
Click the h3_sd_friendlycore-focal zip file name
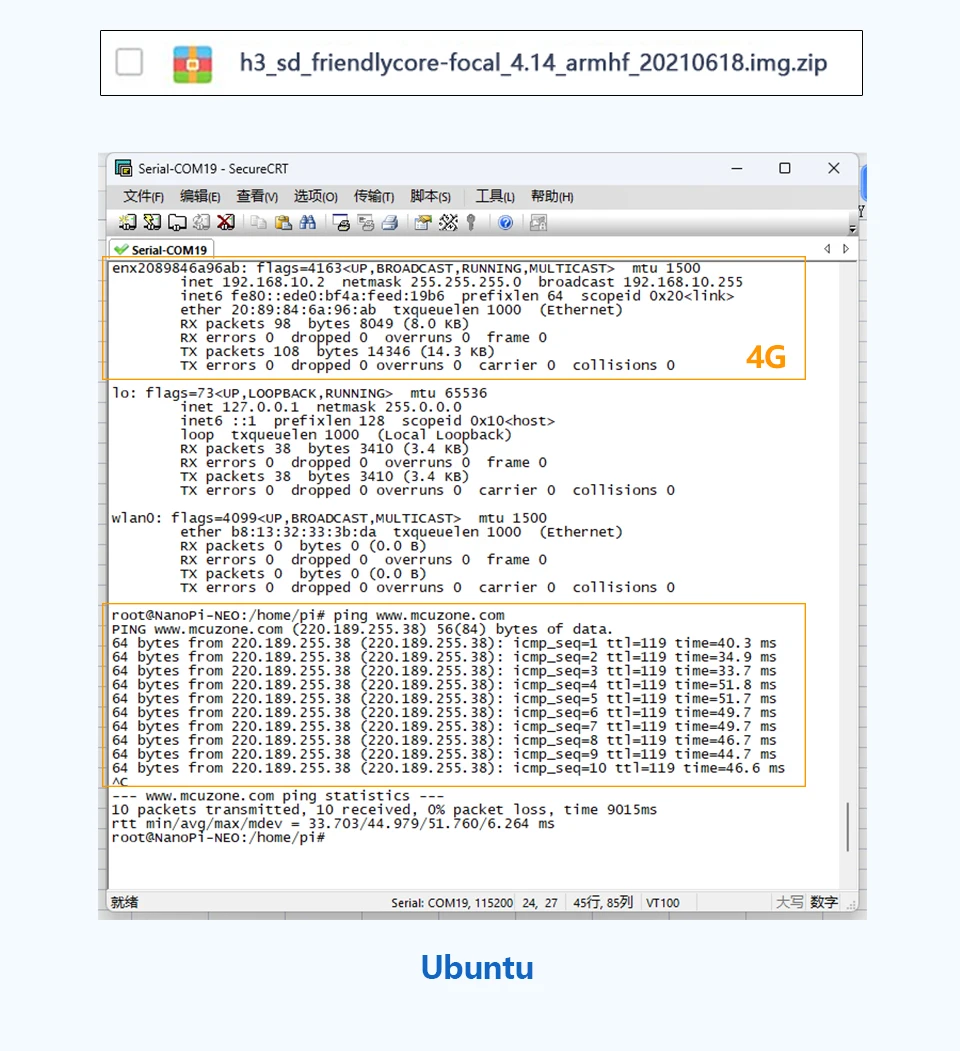(533, 62)
